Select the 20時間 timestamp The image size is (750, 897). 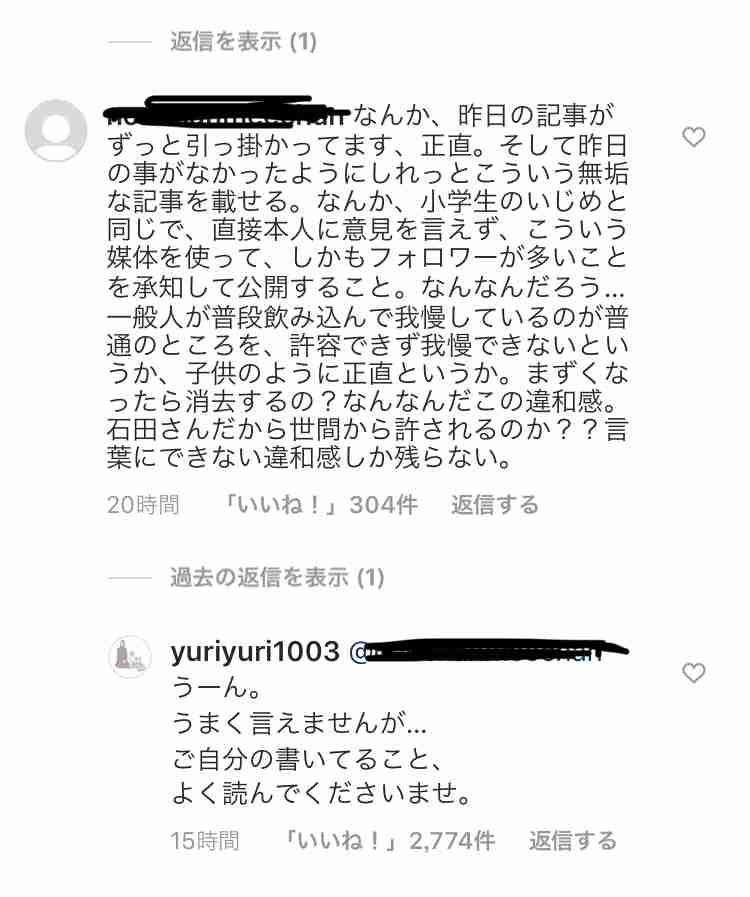tap(143, 505)
